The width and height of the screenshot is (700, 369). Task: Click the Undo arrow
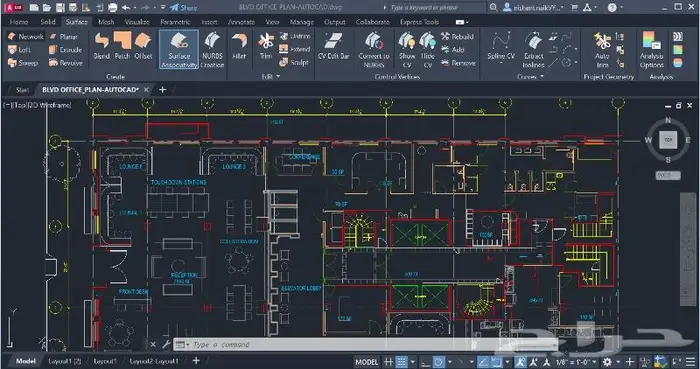(126, 8)
